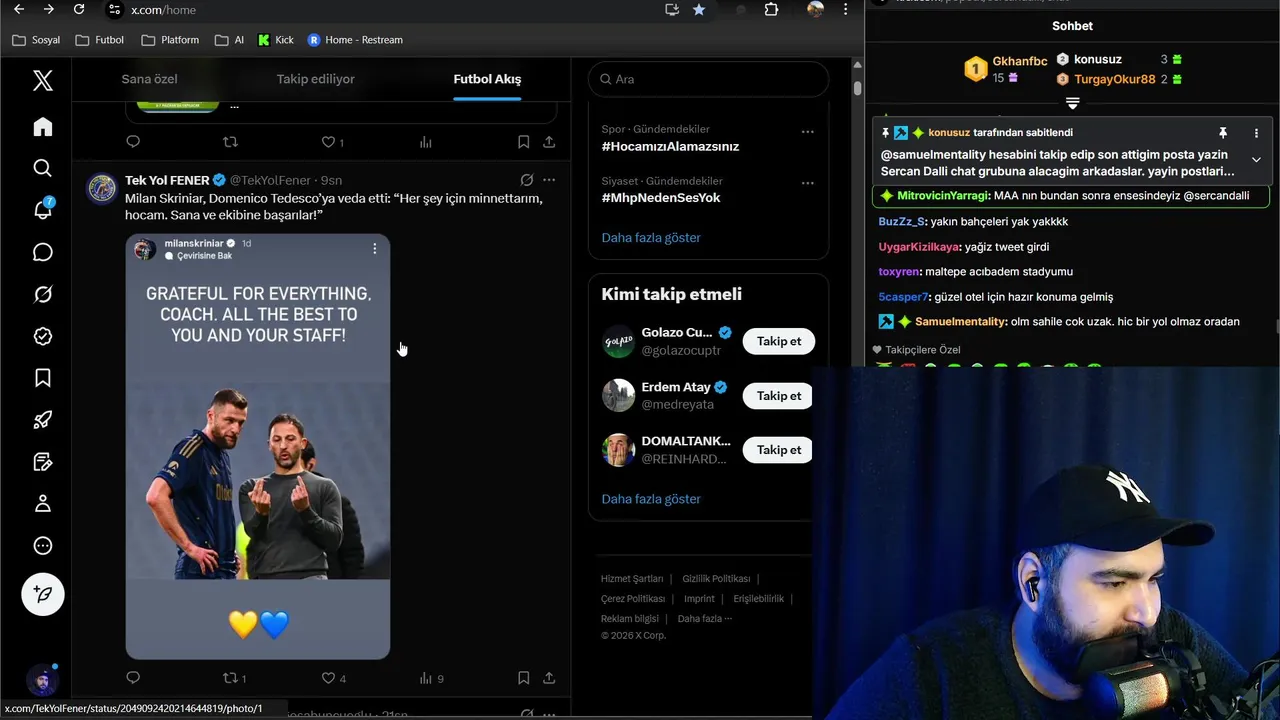Compose a new post with feather button

click(43, 594)
